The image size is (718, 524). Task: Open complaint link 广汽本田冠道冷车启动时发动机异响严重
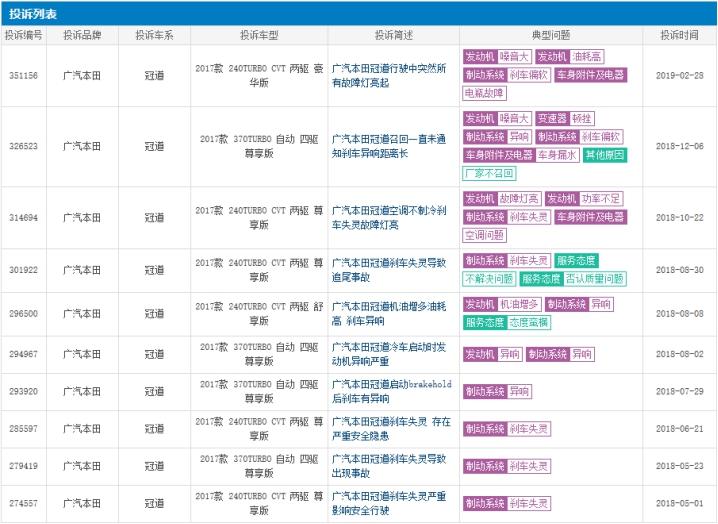pyautogui.click(x=389, y=354)
